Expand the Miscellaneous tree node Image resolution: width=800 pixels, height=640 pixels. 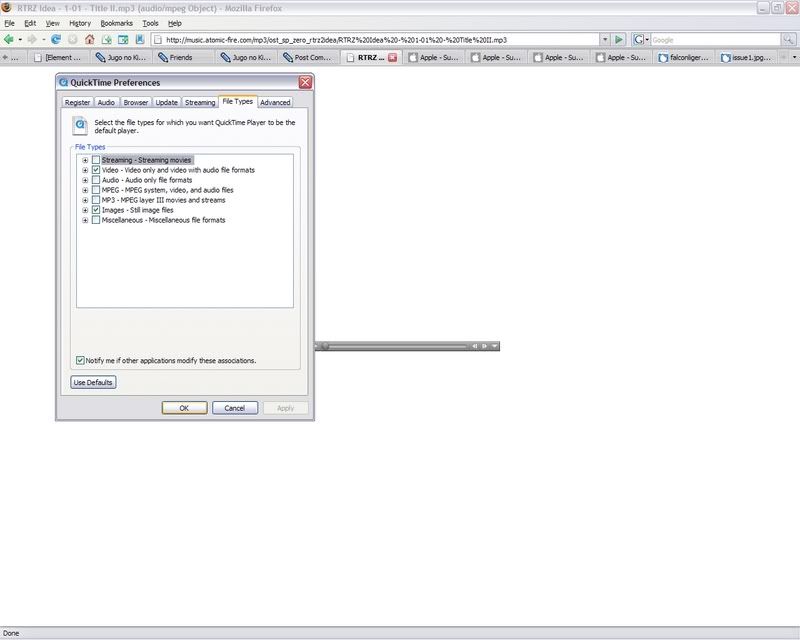click(85, 220)
